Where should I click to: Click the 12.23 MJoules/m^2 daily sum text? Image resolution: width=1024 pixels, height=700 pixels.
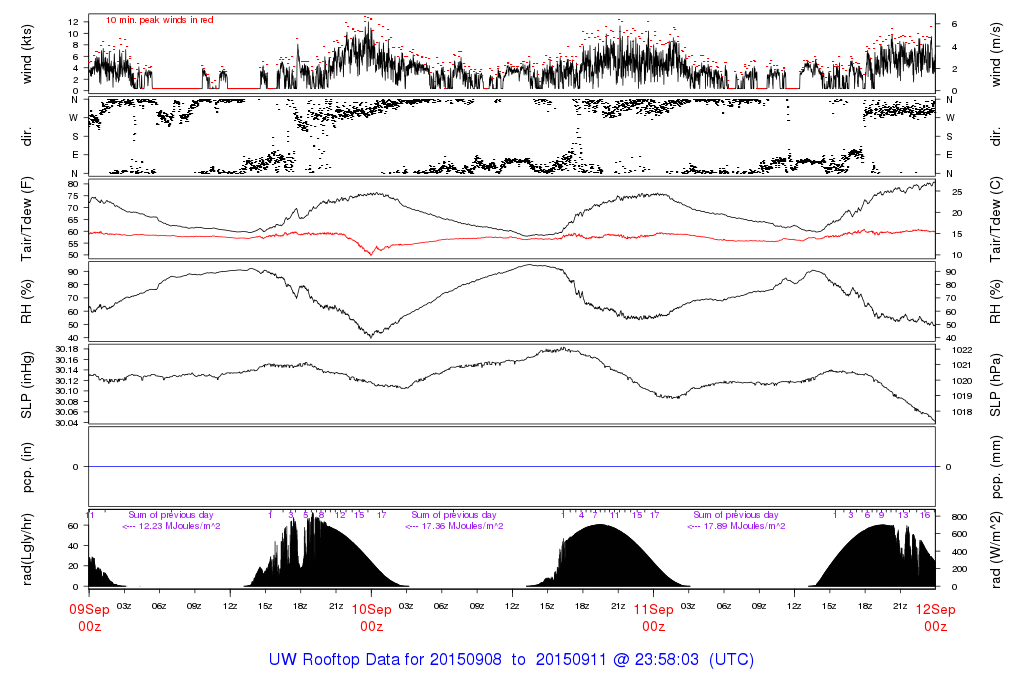(x=171, y=526)
